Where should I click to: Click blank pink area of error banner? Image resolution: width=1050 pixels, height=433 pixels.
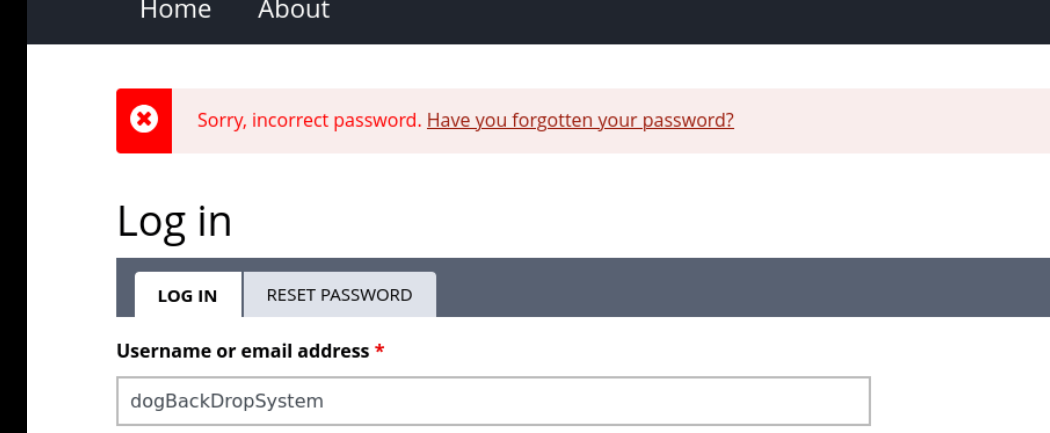tap(890, 121)
